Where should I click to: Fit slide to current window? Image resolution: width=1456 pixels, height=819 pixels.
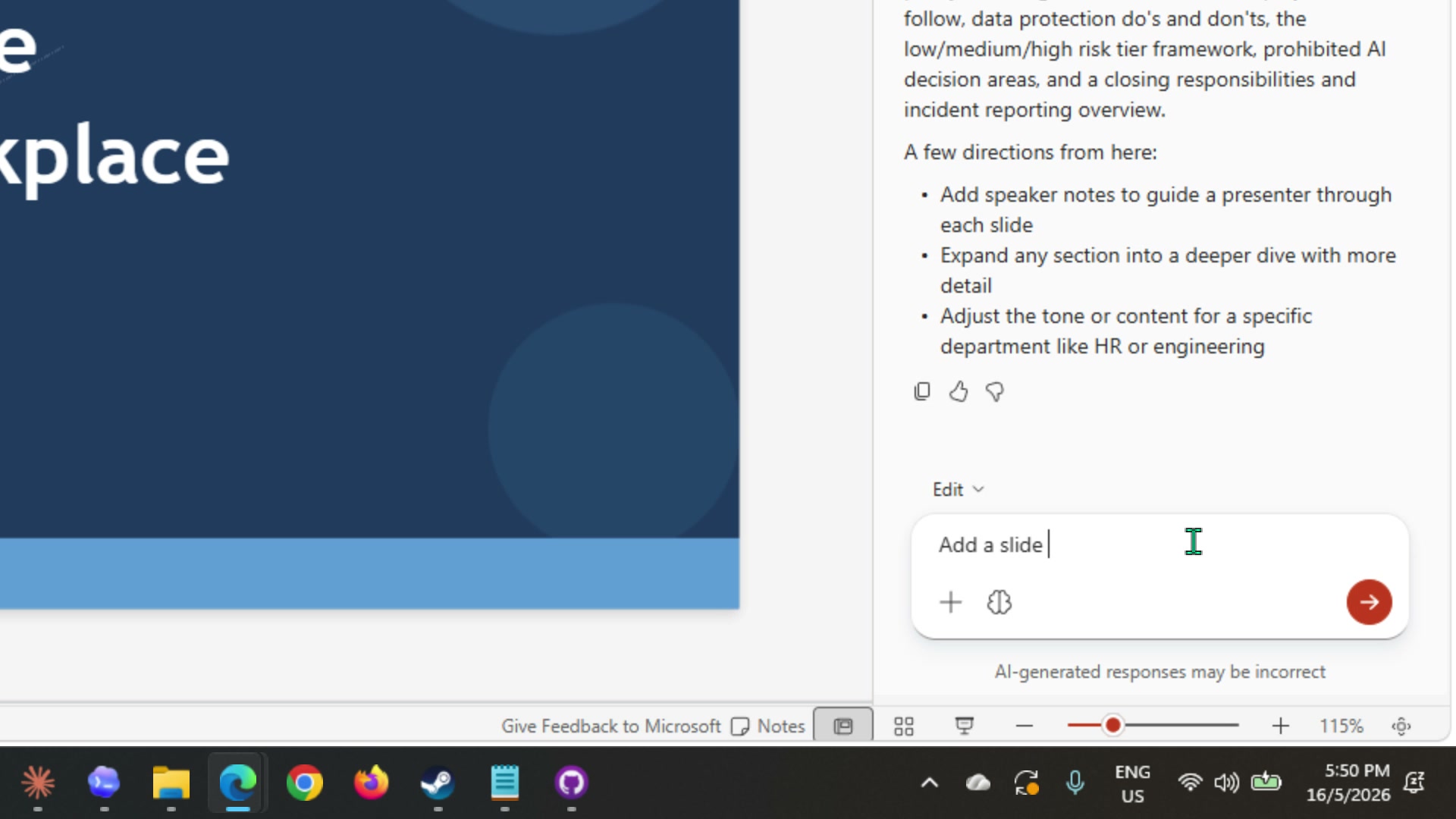1401,726
